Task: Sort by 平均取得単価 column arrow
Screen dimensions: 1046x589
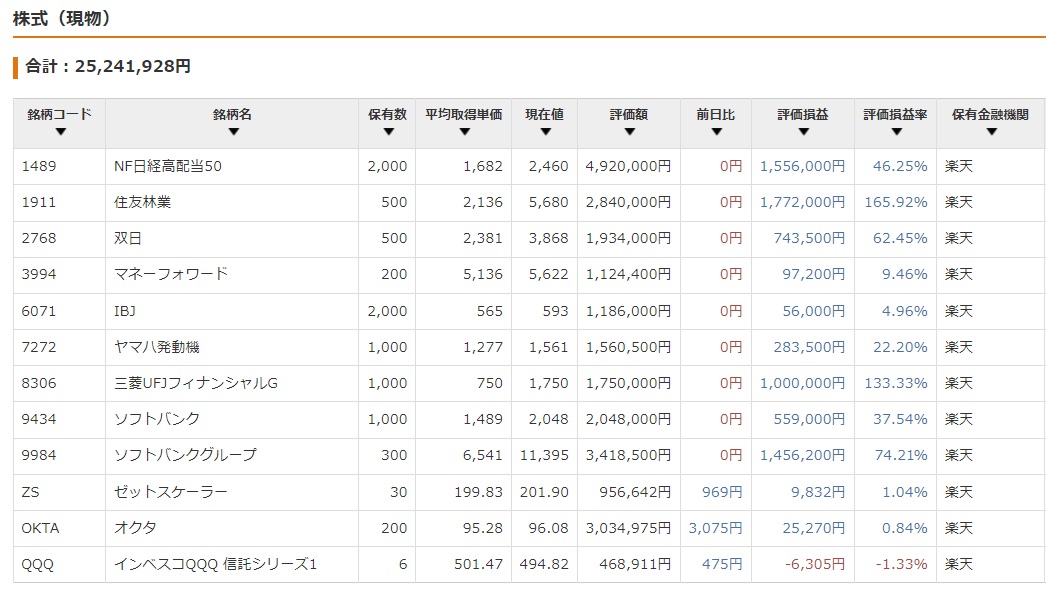Action: 464,132
